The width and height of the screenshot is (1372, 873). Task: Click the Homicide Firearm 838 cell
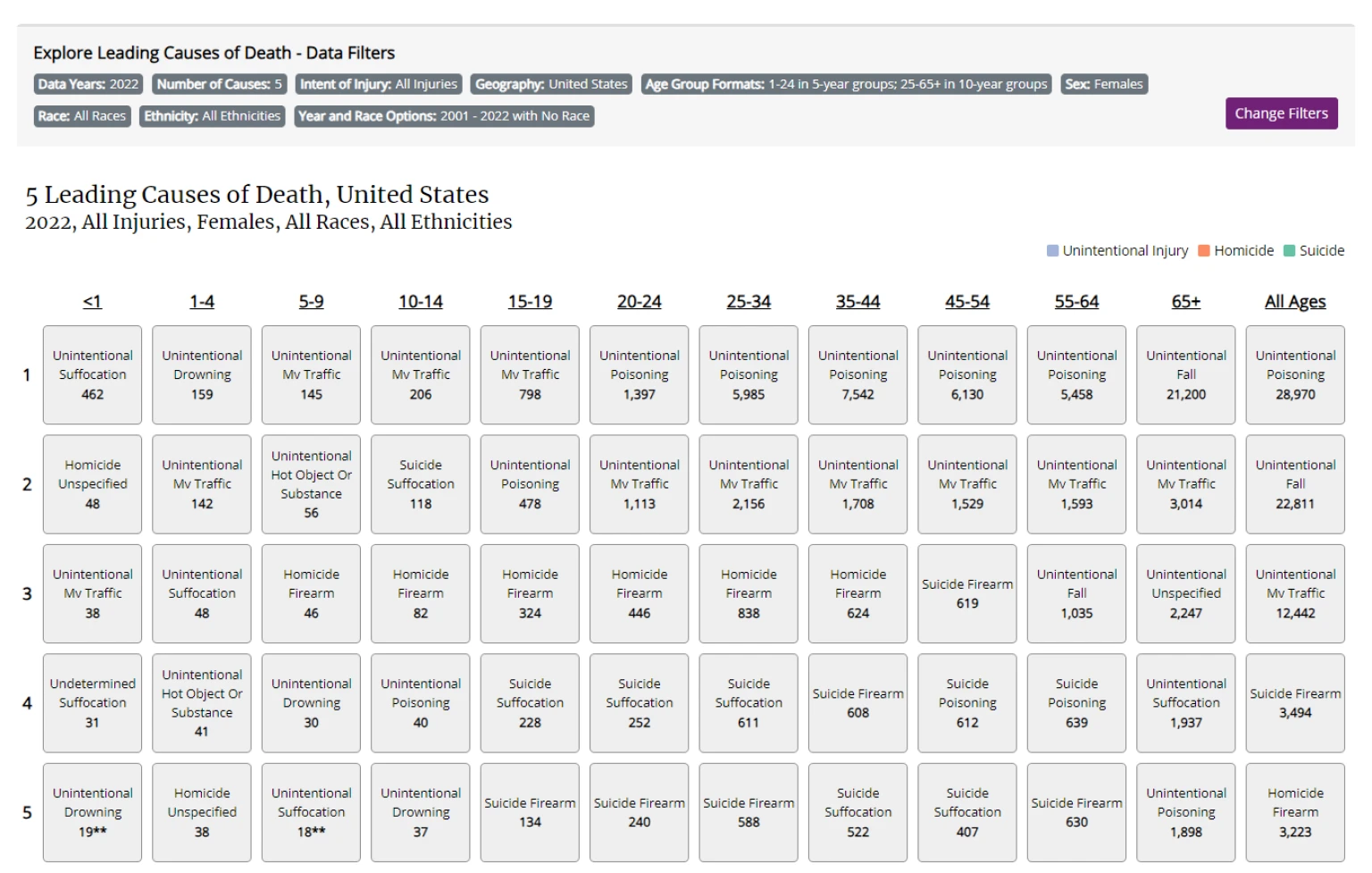[749, 594]
